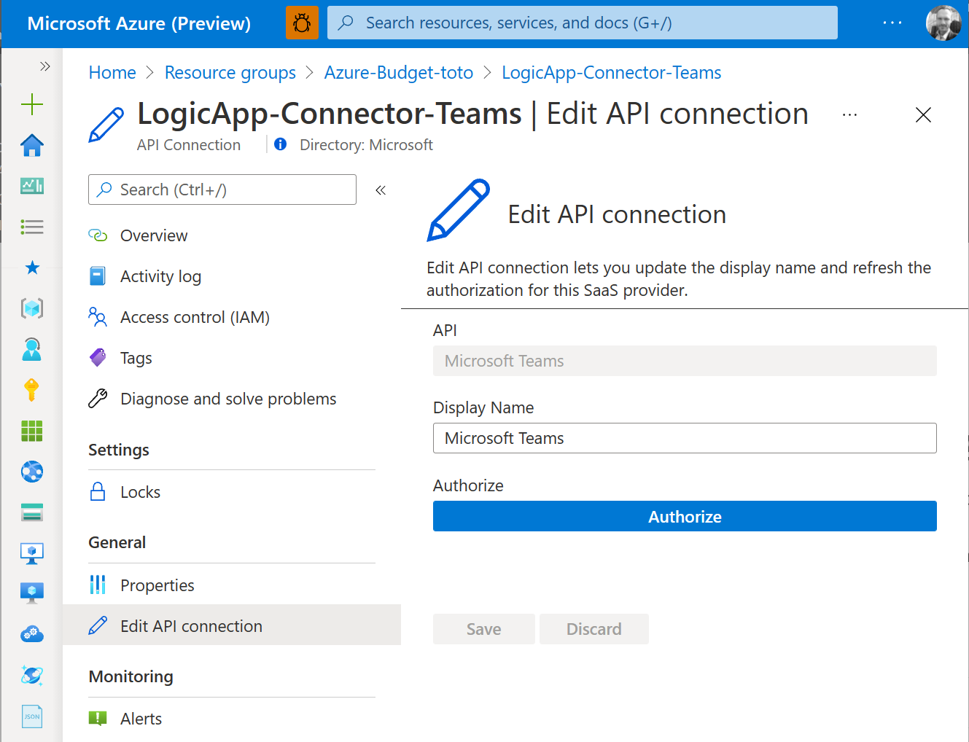969x742 pixels.
Task: Open the Home icon in the sidebar
Action: tap(32, 145)
